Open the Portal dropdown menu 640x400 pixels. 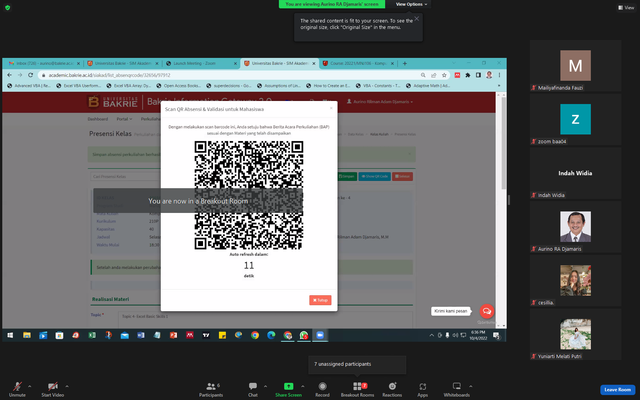click(x=124, y=119)
